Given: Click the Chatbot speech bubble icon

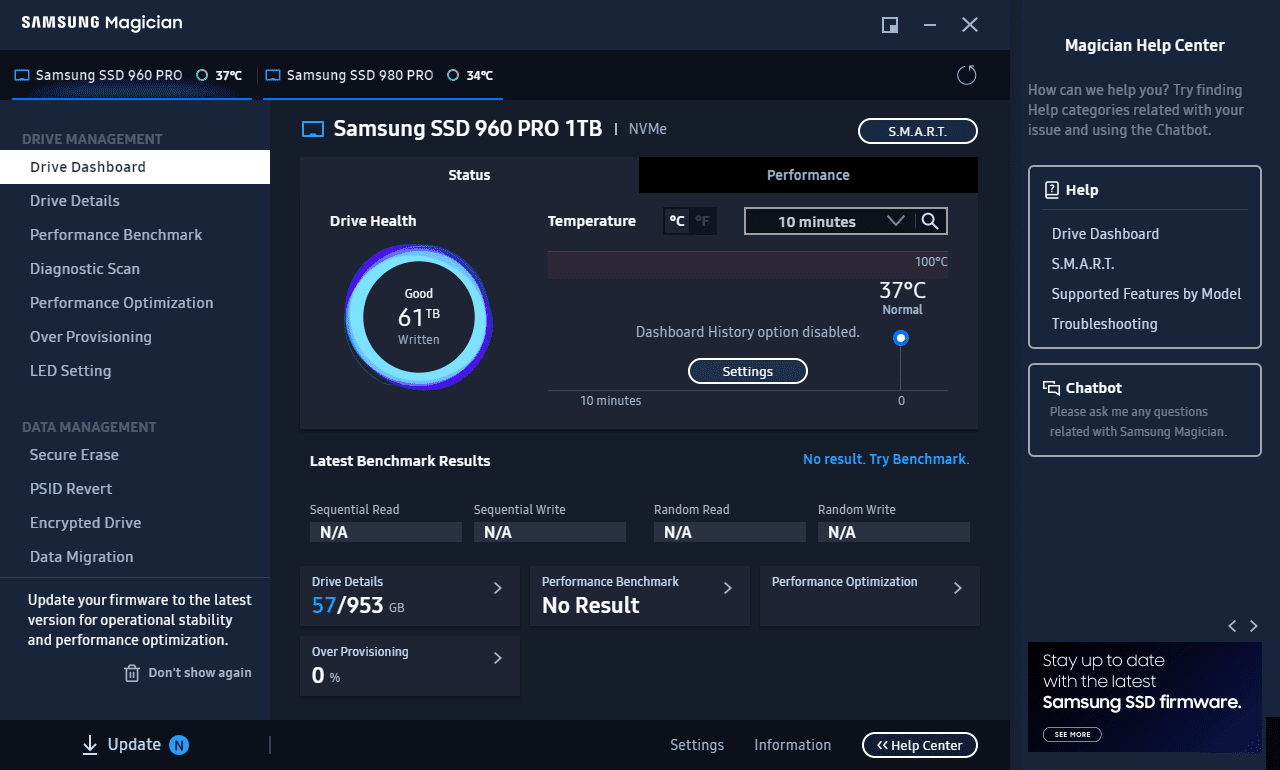Looking at the screenshot, I should click(1051, 388).
